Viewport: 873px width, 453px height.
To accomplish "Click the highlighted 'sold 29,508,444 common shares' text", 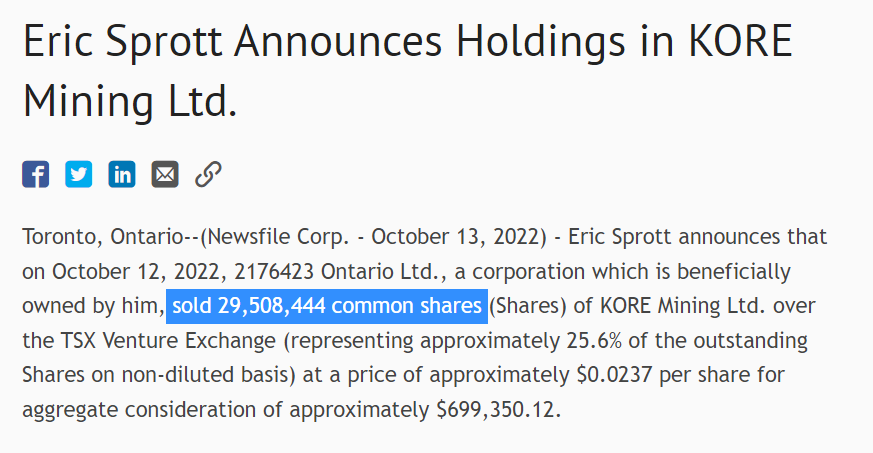I will 328,306.
